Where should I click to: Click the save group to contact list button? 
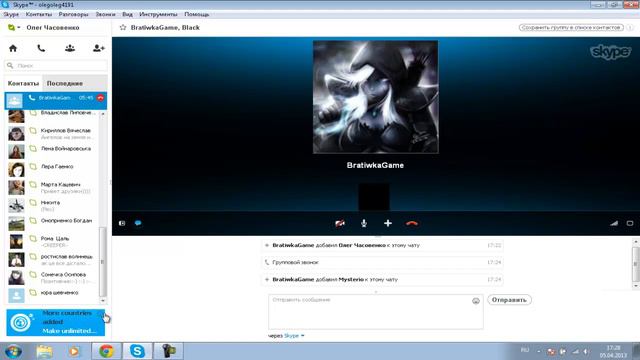pos(571,27)
